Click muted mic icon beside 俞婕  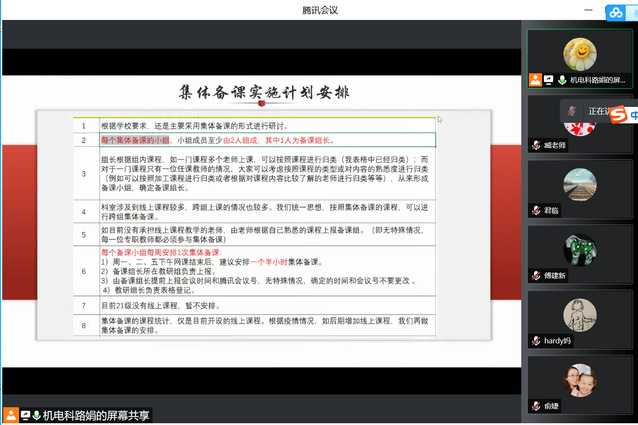[536, 405]
